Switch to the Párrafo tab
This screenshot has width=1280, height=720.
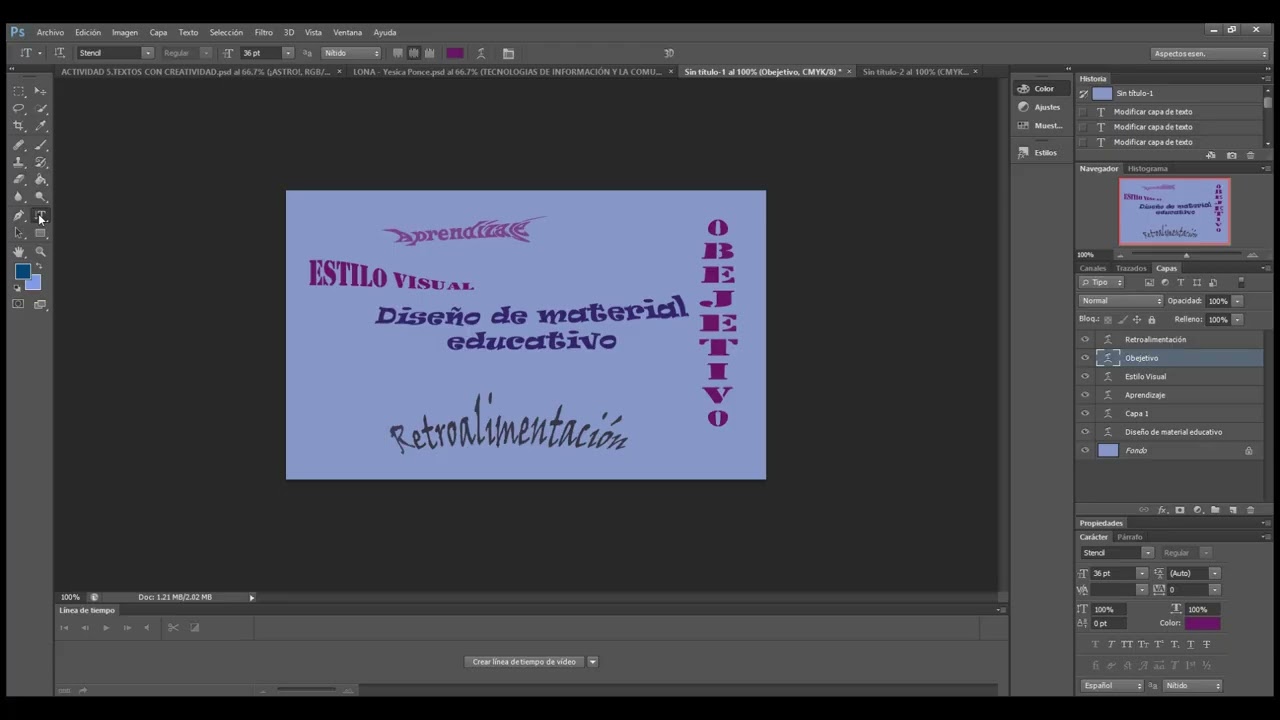[1129, 537]
